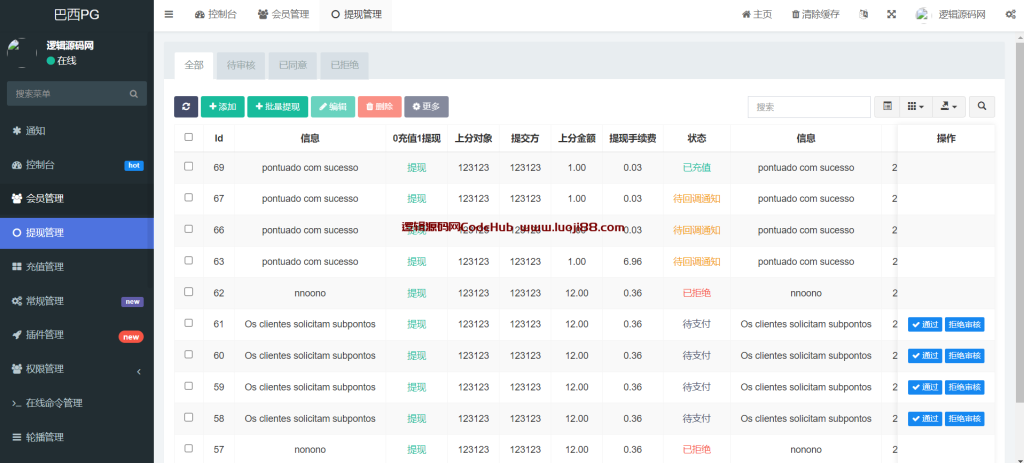Image resolution: width=1024 pixels, height=463 pixels.
Task: Click the 6.96 fee value in row 63
Action: [632, 262]
